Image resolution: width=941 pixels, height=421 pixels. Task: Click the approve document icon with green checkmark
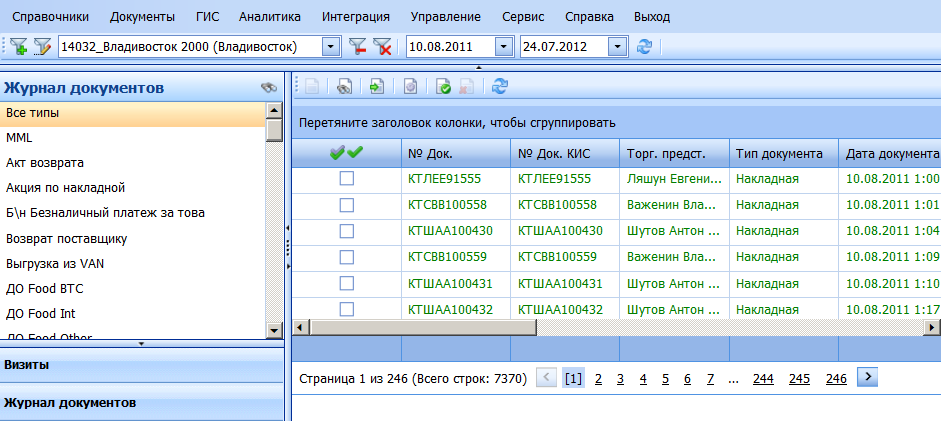coord(443,87)
